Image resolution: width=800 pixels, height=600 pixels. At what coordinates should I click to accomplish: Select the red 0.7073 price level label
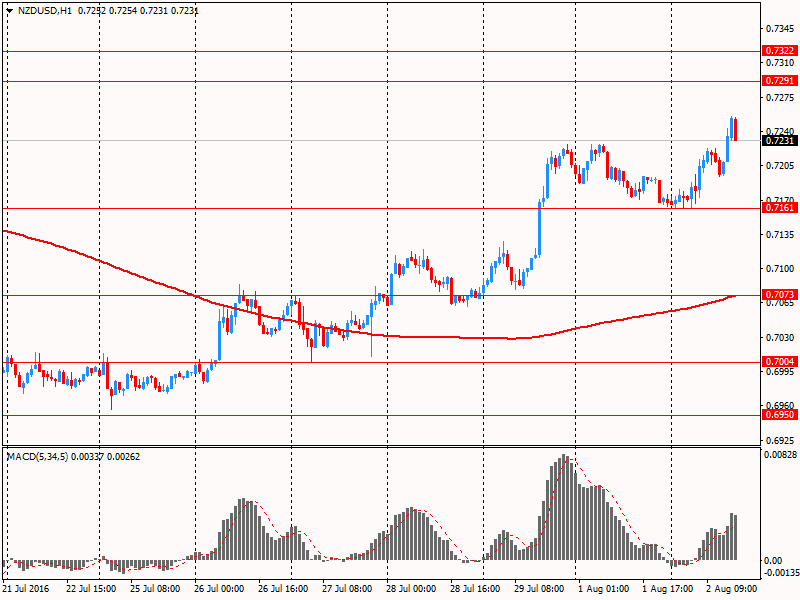click(x=780, y=294)
